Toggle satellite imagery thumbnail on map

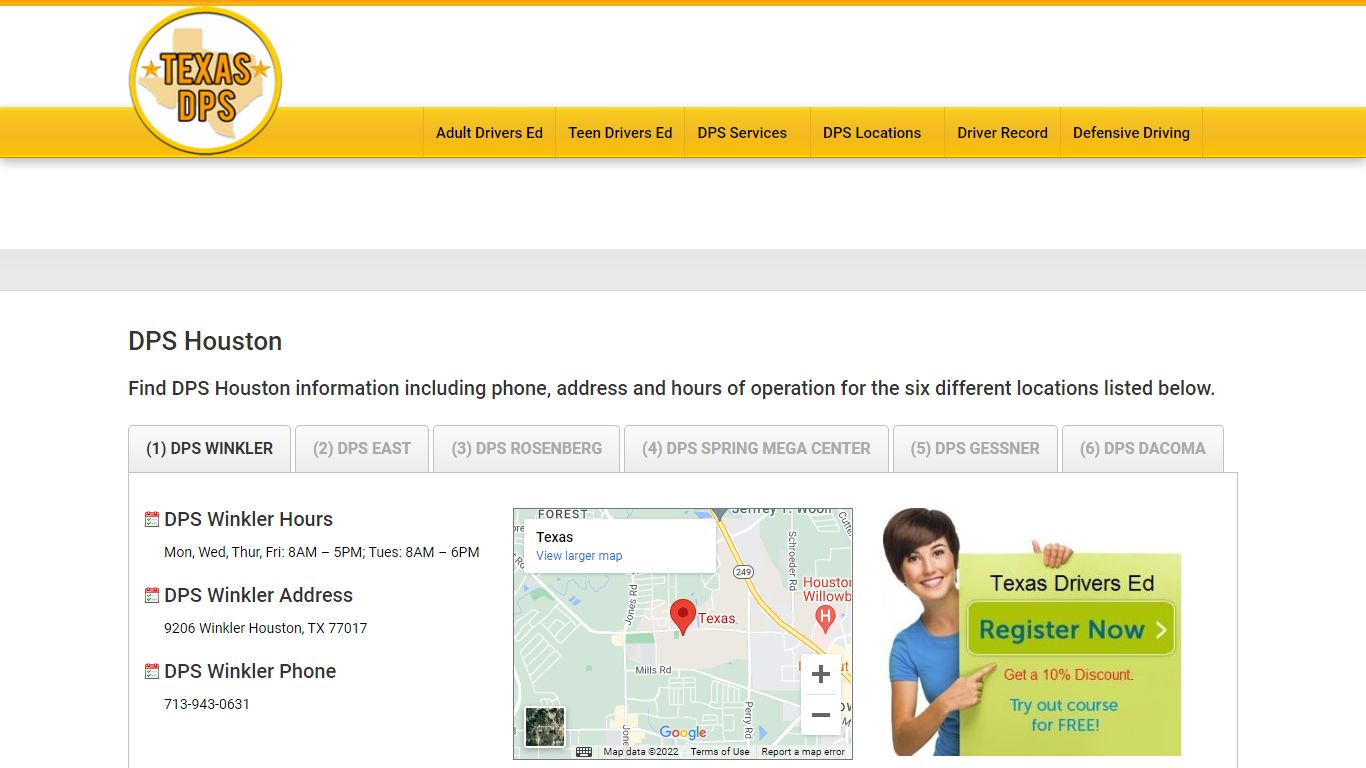pyautogui.click(x=545, y=727)
